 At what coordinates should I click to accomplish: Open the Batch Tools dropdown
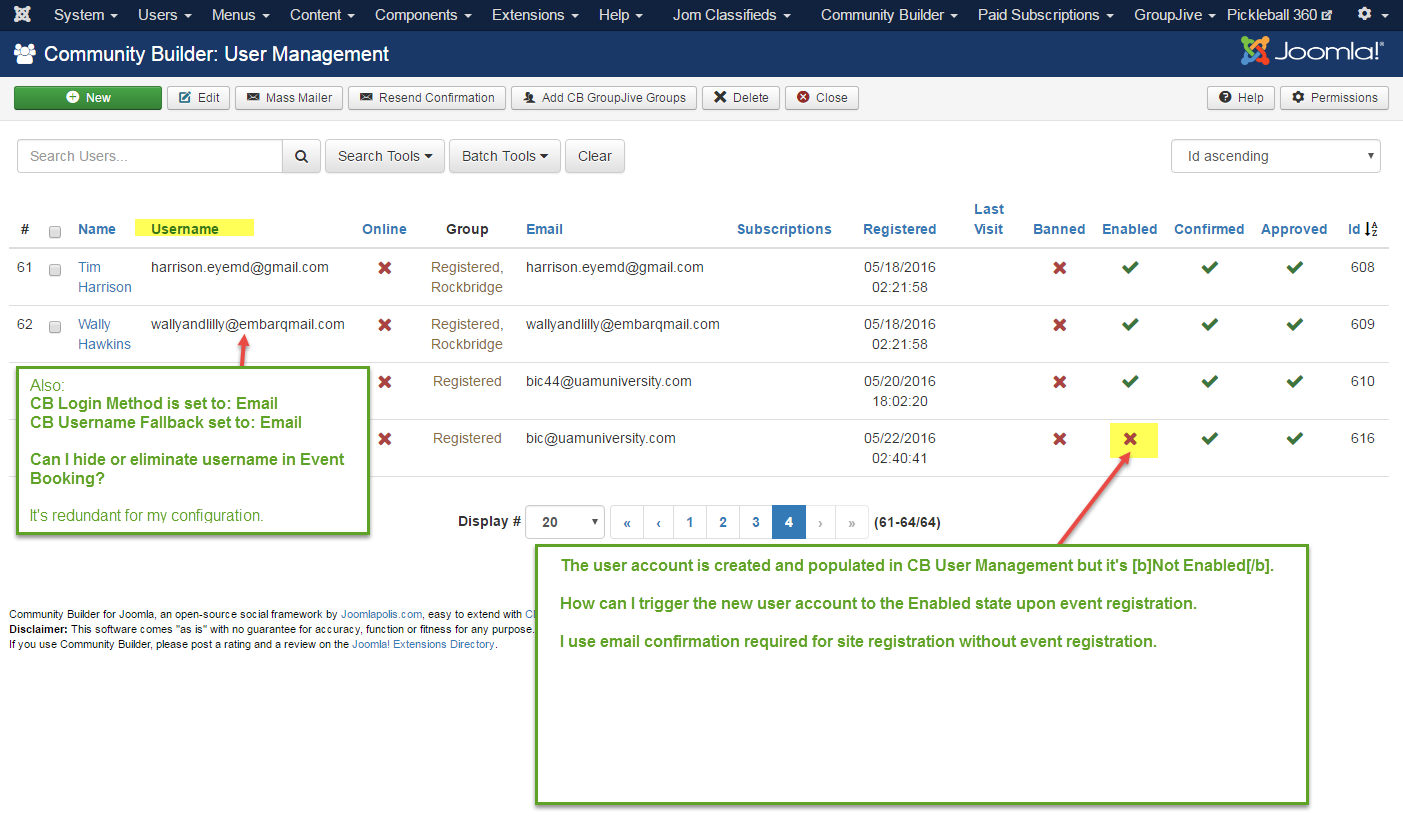pos(504,156)
